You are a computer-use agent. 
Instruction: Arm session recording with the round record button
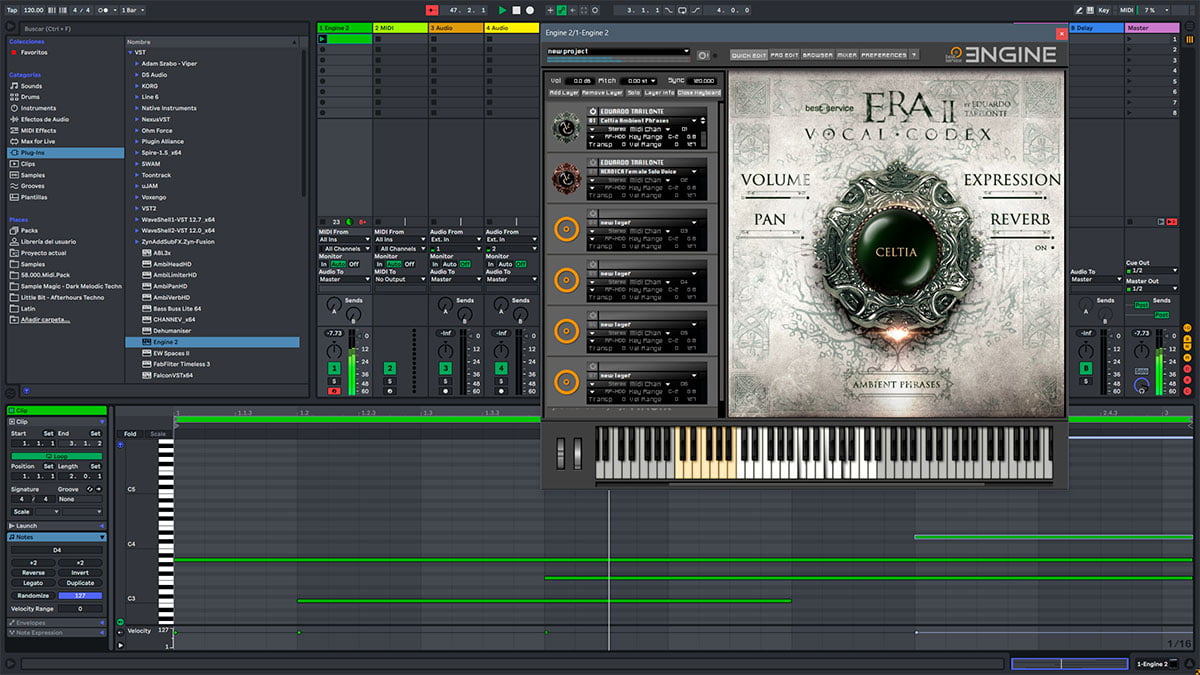click(529, 10)
